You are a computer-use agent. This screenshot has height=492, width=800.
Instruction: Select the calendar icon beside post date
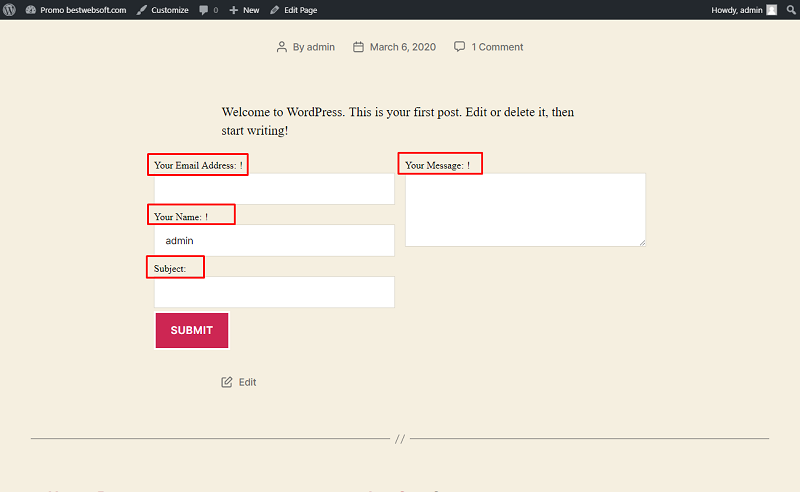point(358,47)
